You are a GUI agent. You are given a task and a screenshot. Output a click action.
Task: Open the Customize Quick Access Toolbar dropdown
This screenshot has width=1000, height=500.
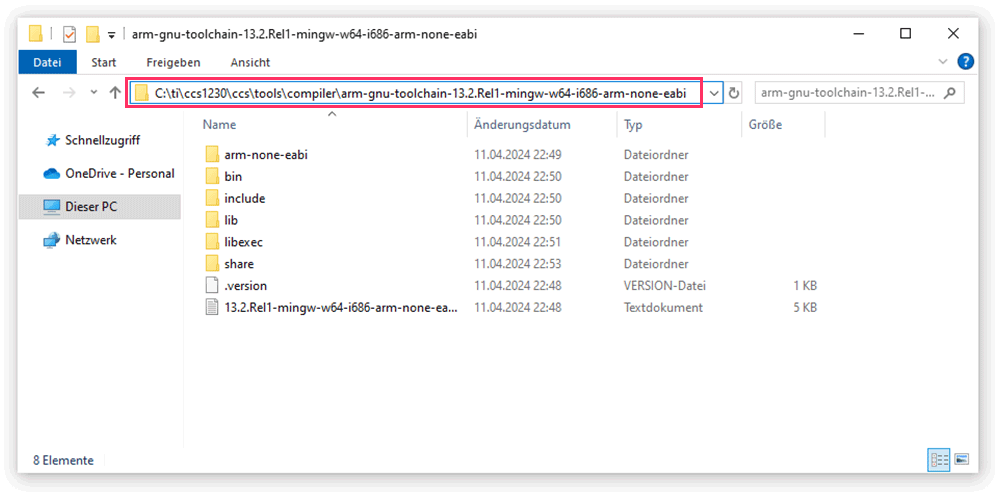tap(112, 34)
